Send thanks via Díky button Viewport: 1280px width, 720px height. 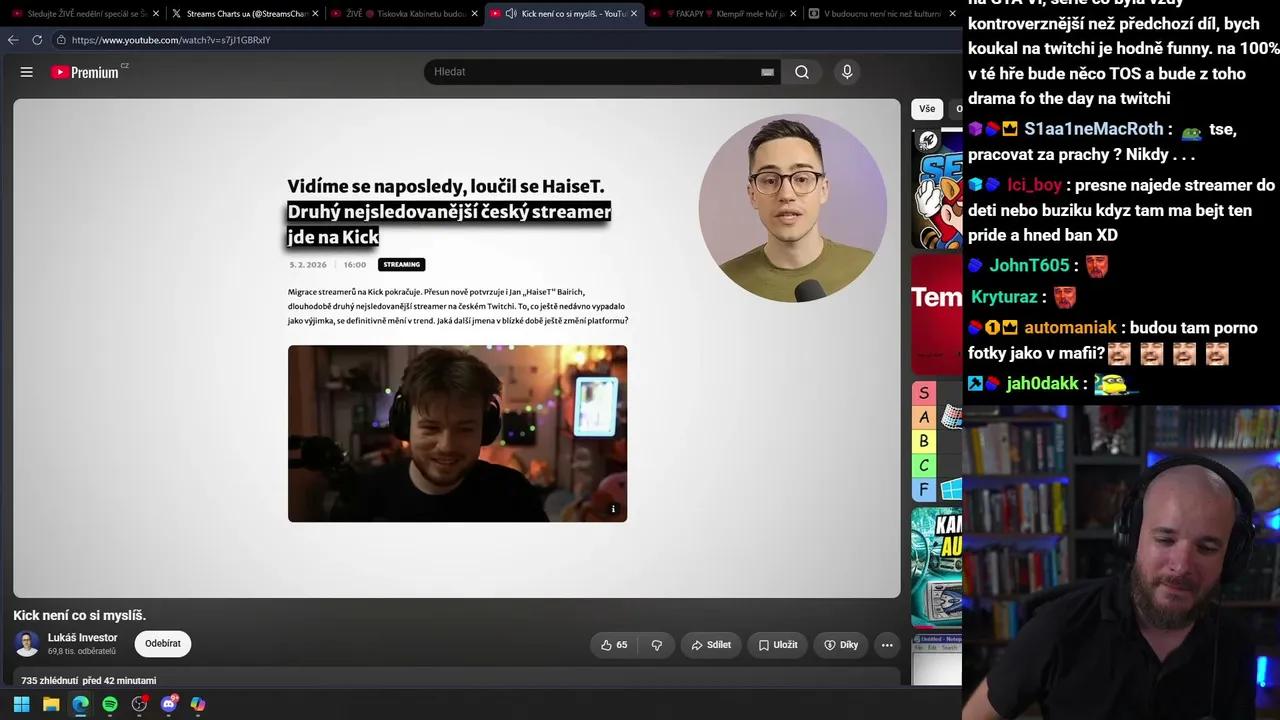[x=841, y=645]
